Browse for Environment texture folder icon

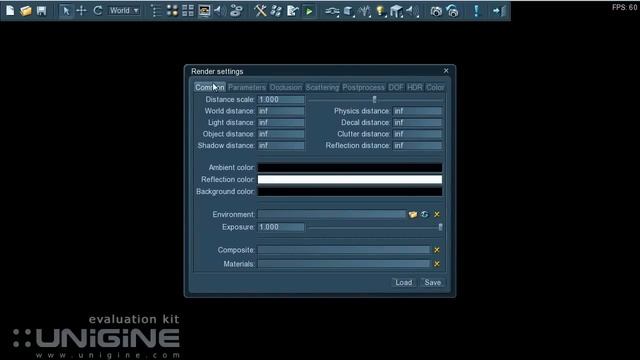[413, 214]
